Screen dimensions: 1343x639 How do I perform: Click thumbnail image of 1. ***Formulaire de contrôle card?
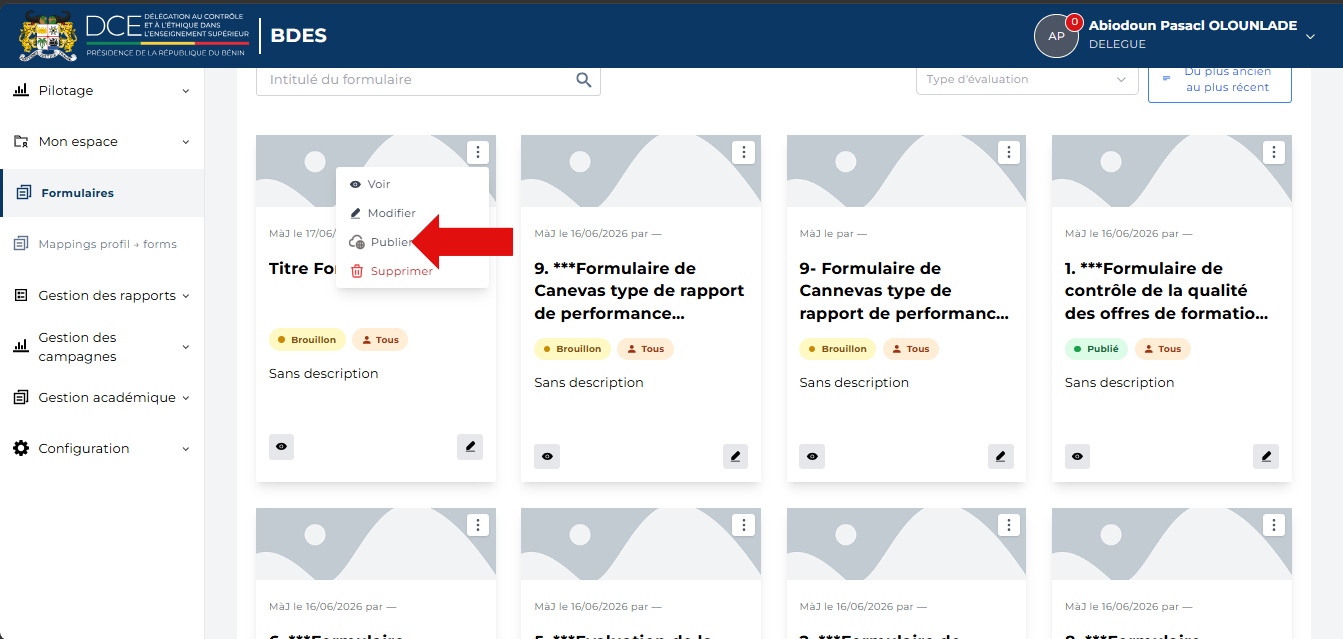click(x=1172, y=171)
